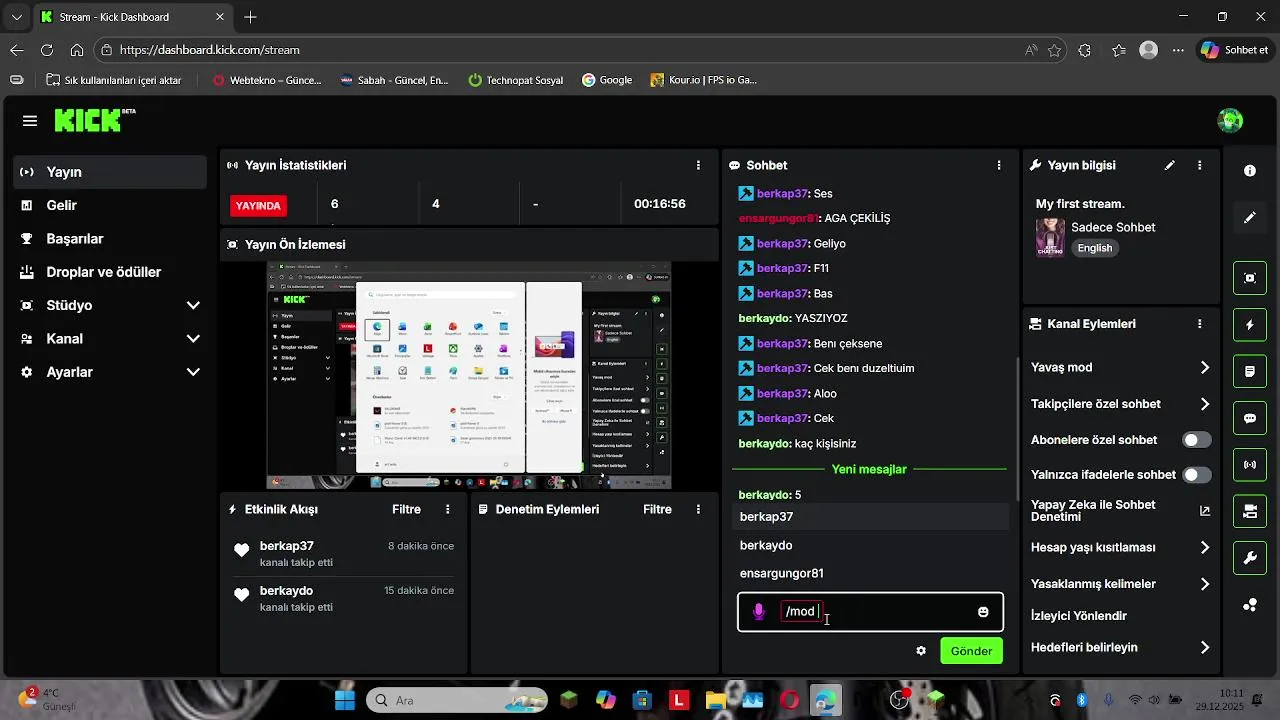Click the wrench icon in right rail
Viewport: 1280px width, 720px height.
[x=1250, y=558]
